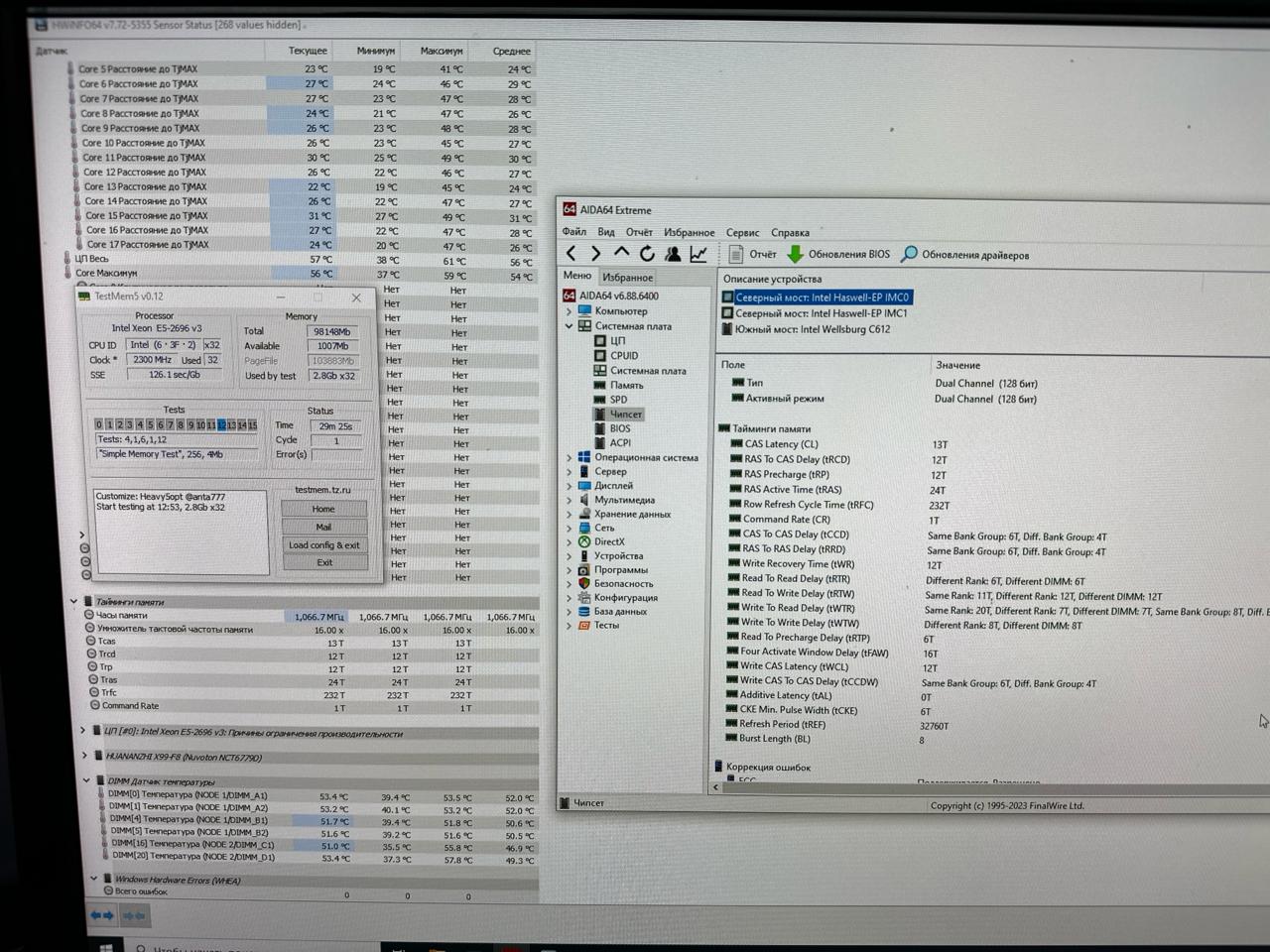Collapse the Системная плата tree node
This screenshot has height=952, width=1270.
(569, 326)
